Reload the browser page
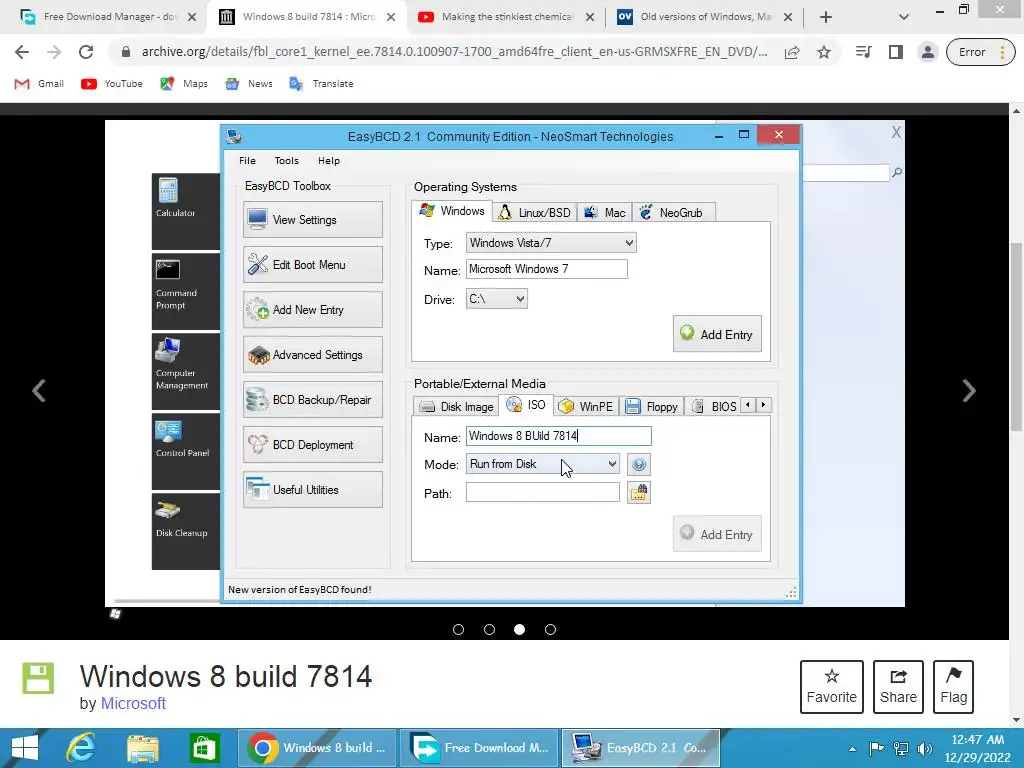 (86, 52)
